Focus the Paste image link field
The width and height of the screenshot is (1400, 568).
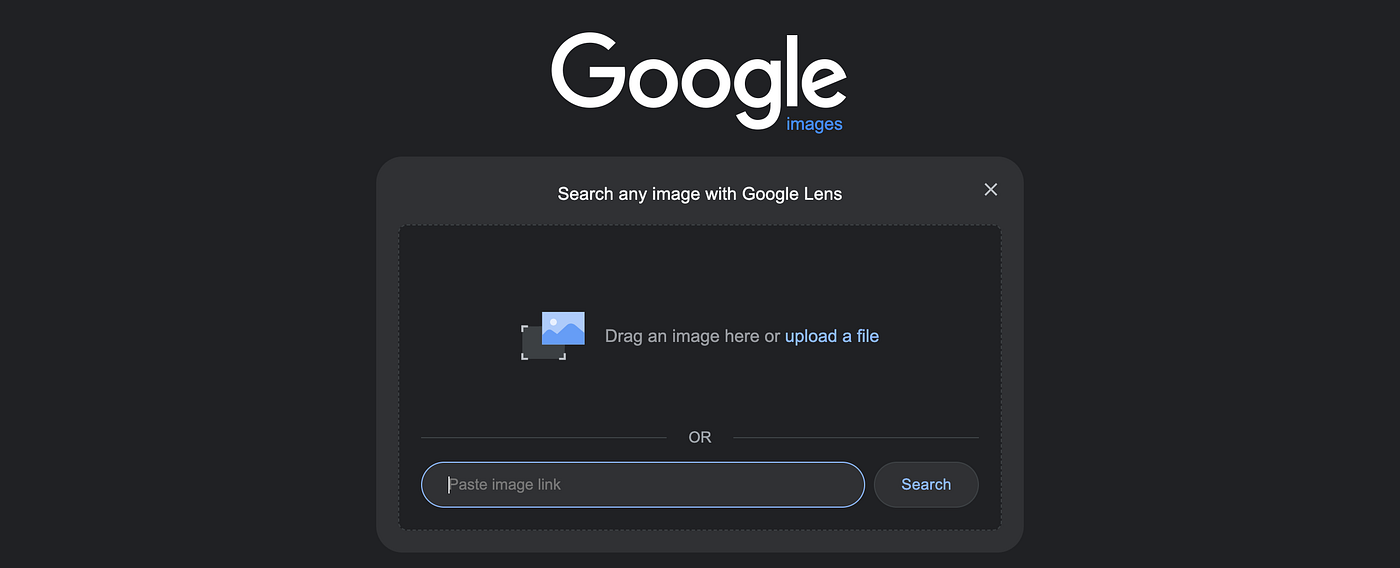[643, 484]
